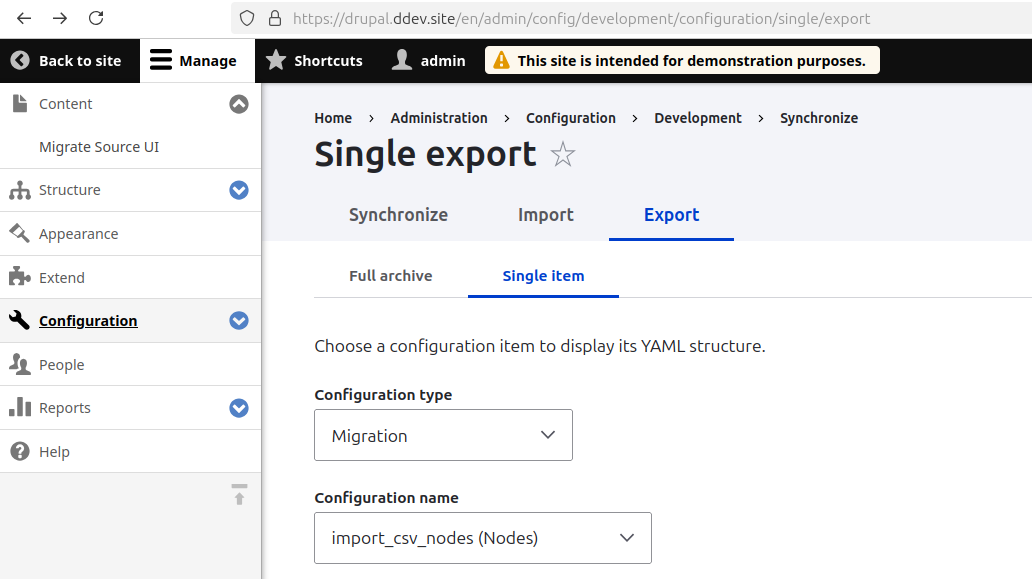Click the Back to site button
This screenshot has height=579, width=1032.
65,60
